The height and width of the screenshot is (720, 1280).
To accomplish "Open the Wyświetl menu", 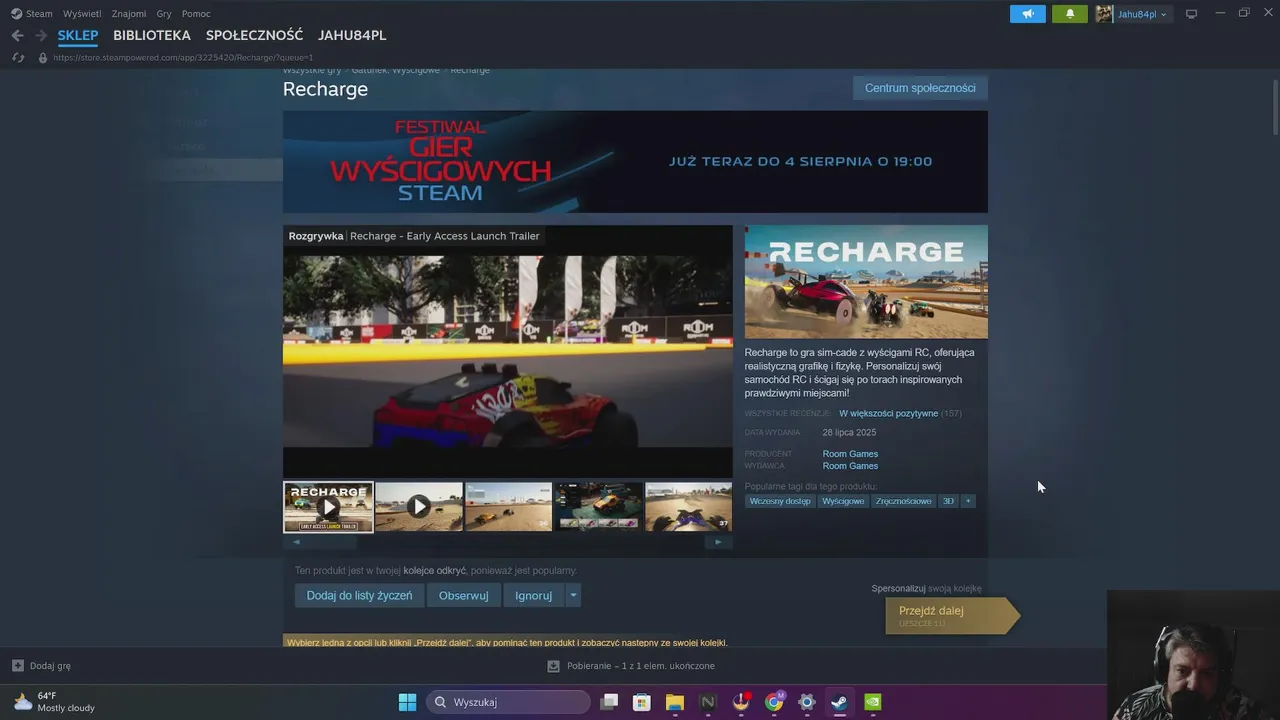I will tap(82, 14).
